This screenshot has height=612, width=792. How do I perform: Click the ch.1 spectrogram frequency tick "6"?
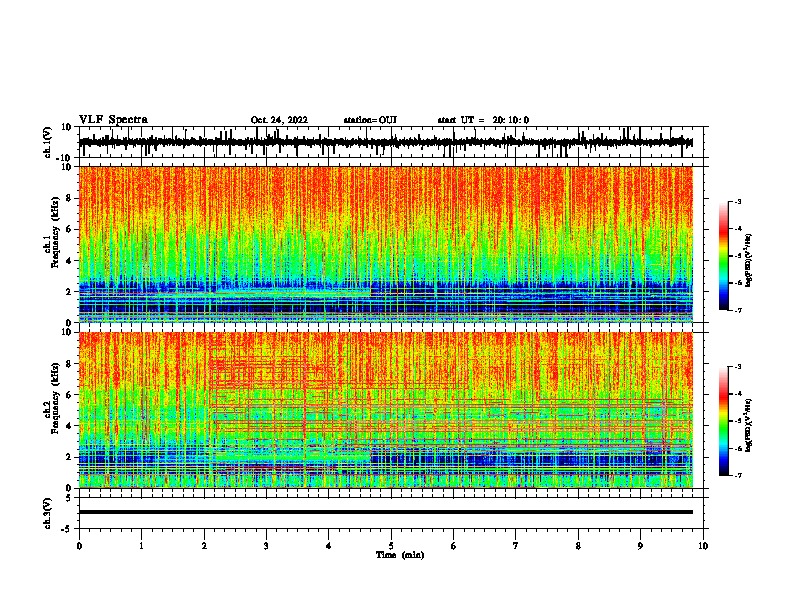(x=70, y=229)
